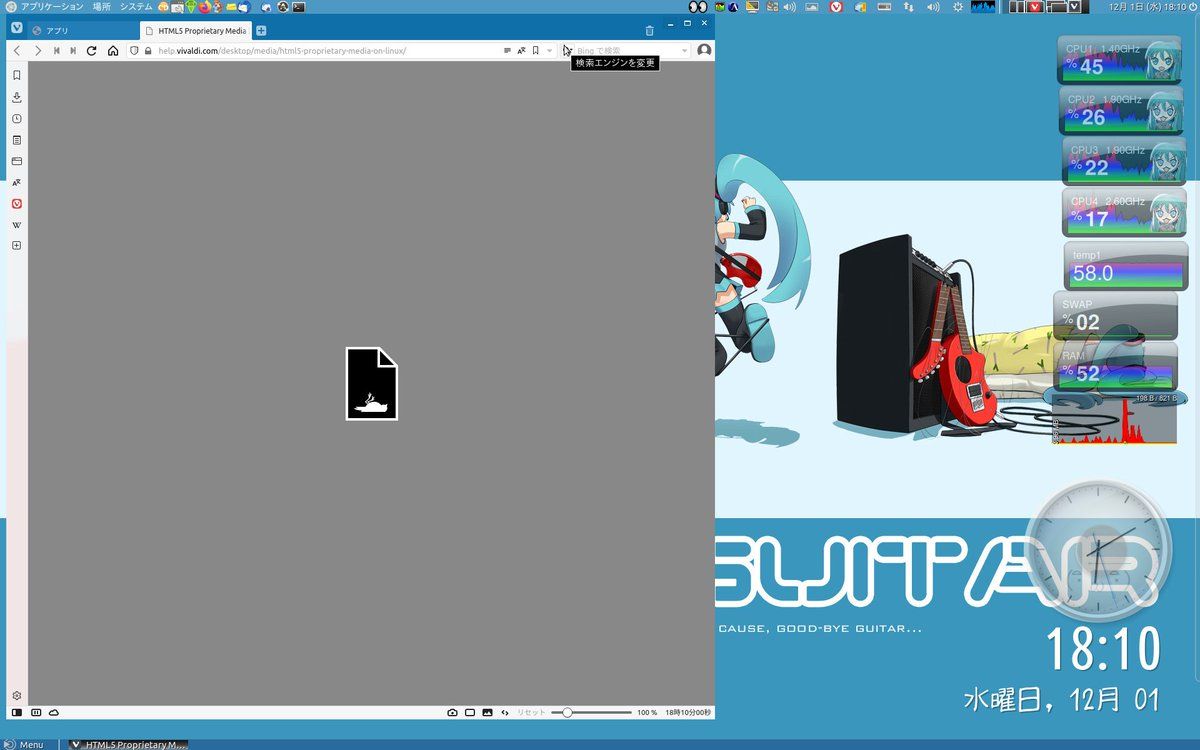Open the user profile avatar
The image size is (1200, 750).
pos(704,50)
